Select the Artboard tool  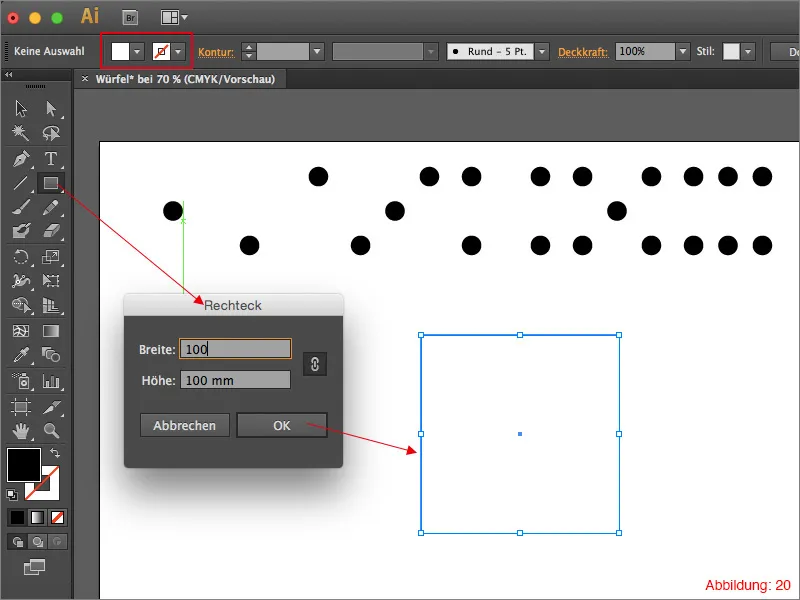point(21,407)
